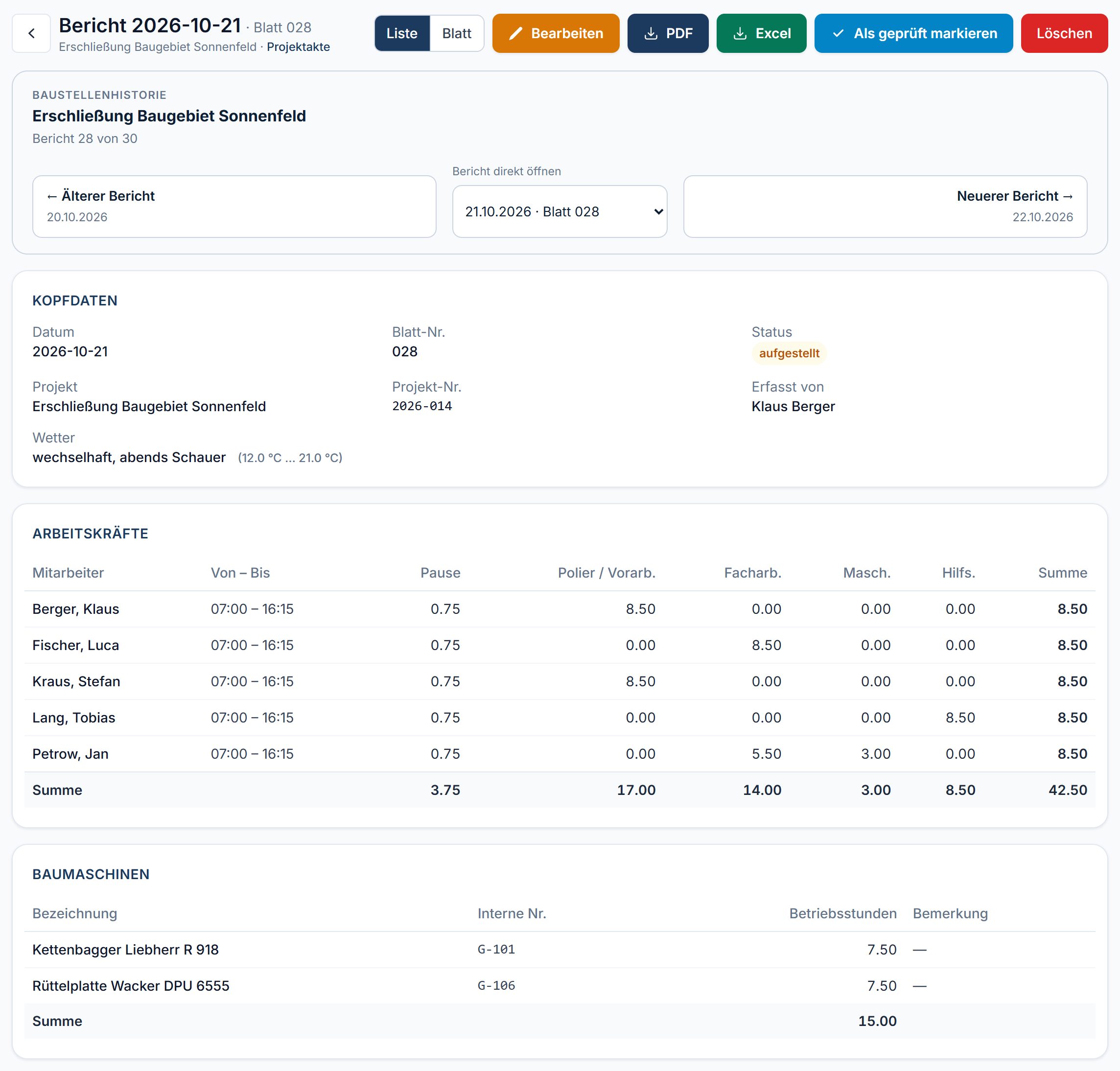
Task: Go to Neuerer Bericht 22.10.2026
Action: 885,207
